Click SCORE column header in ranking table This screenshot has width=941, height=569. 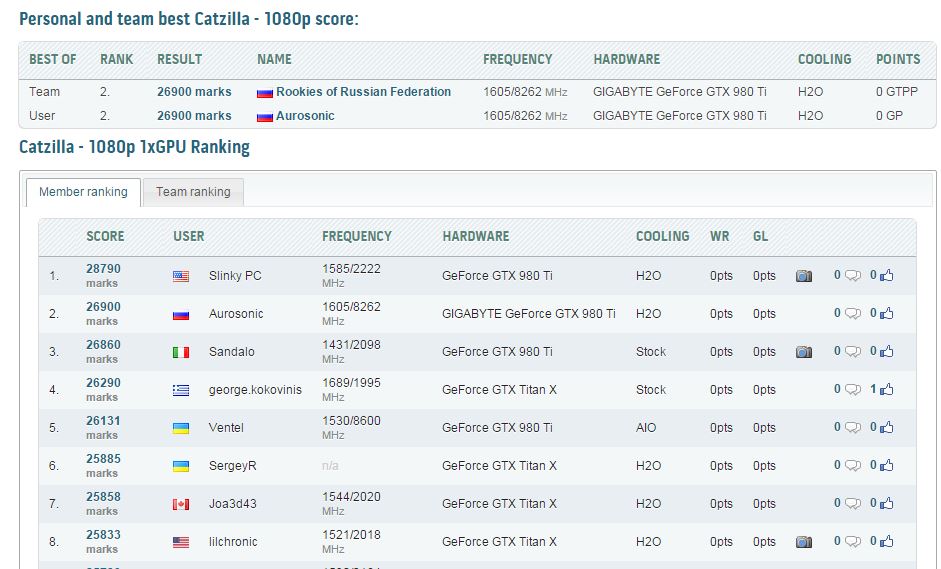(x=105, y=236)
